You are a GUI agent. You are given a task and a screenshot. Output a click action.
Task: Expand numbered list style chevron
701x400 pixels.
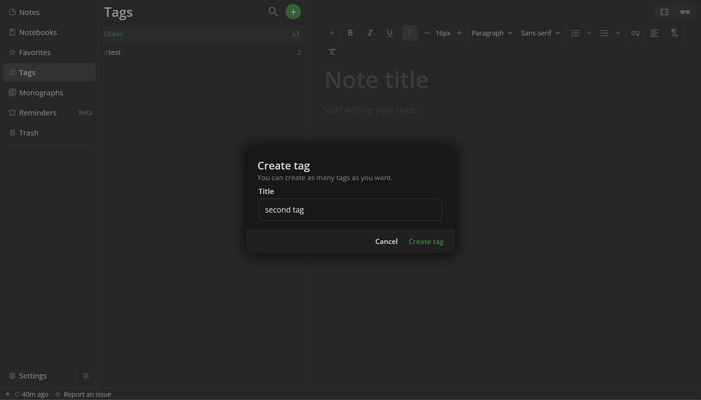click(589, 33)
